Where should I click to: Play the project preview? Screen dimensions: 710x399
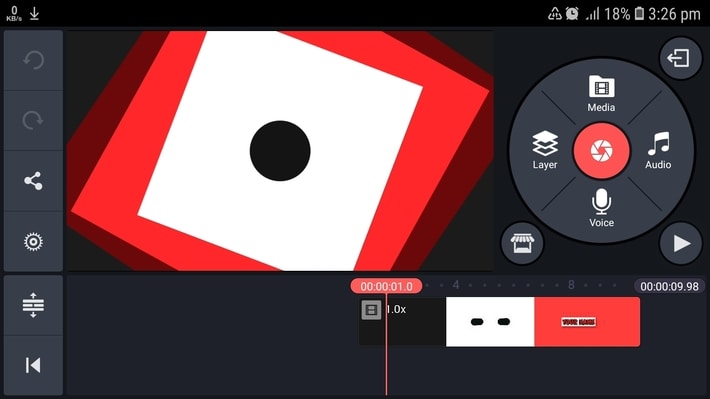coord(681,243)
